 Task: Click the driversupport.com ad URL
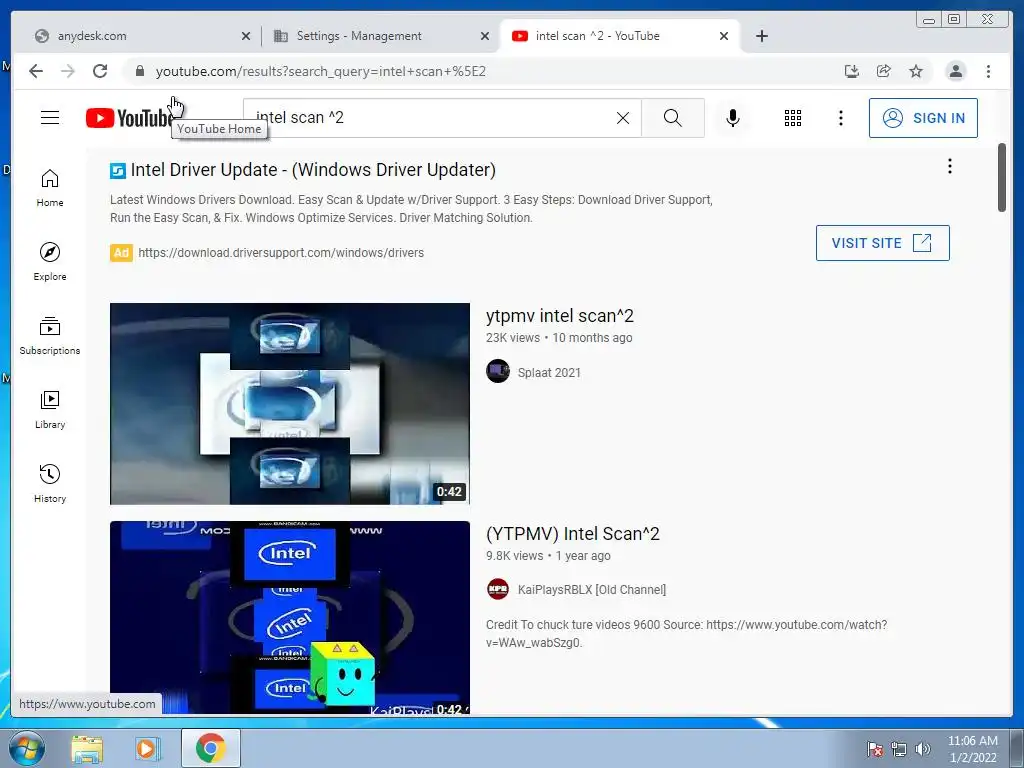(x=281, y=253)
